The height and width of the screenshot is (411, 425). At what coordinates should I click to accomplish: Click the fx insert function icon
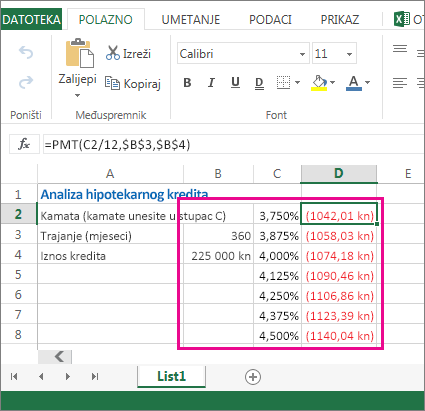[24, 144]
